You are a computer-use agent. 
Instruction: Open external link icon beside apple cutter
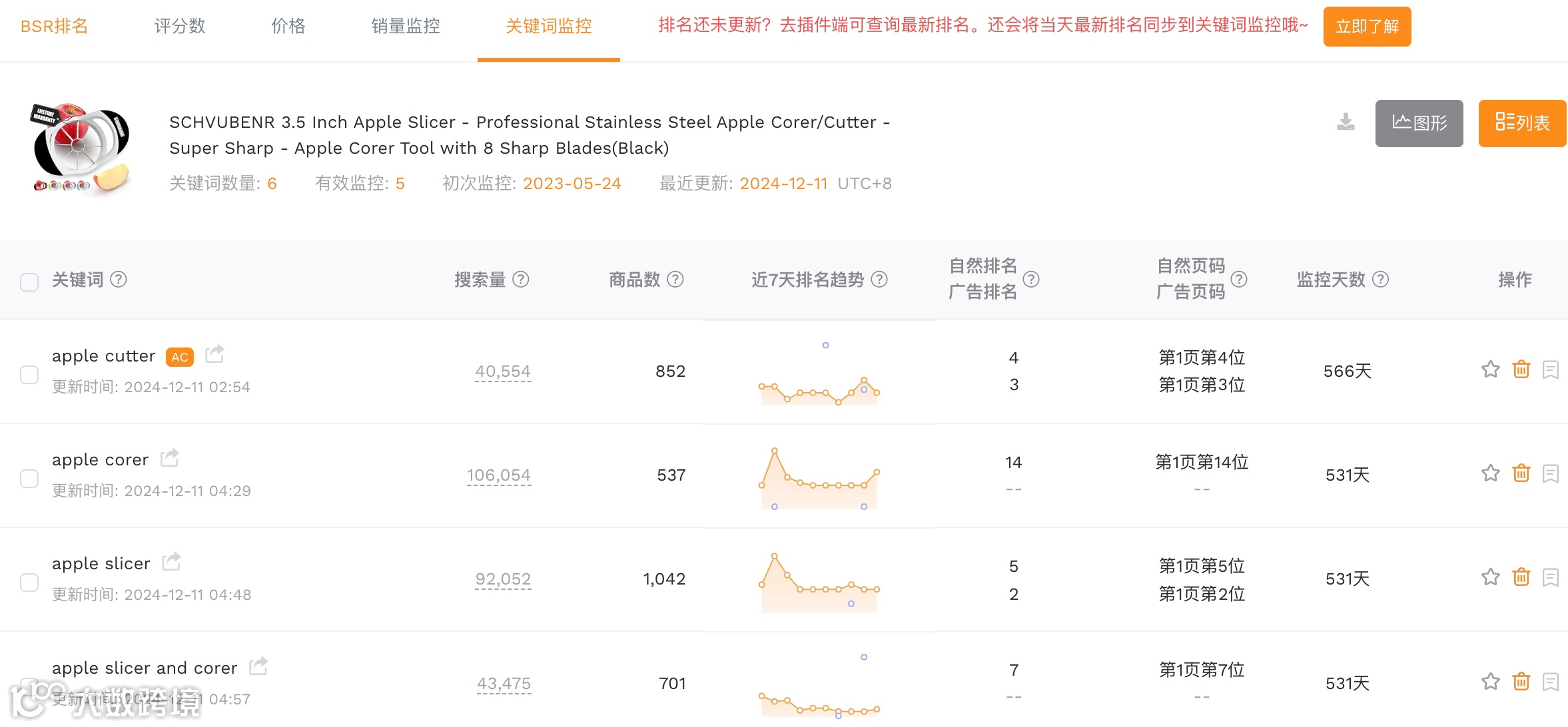(214, 354)
